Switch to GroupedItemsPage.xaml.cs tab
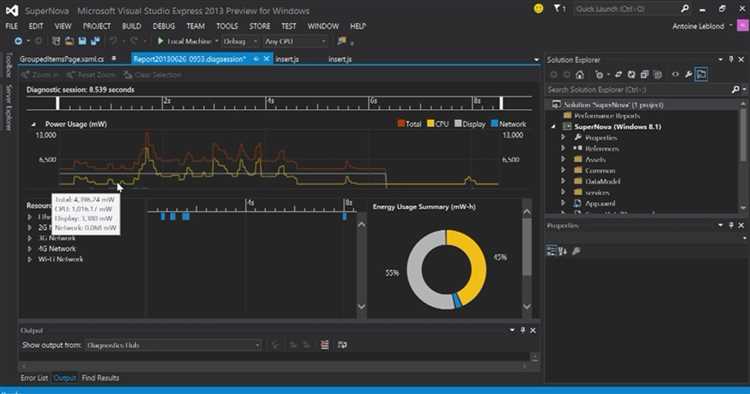Viewport: 750px width, 394px height. click(62, 59)
